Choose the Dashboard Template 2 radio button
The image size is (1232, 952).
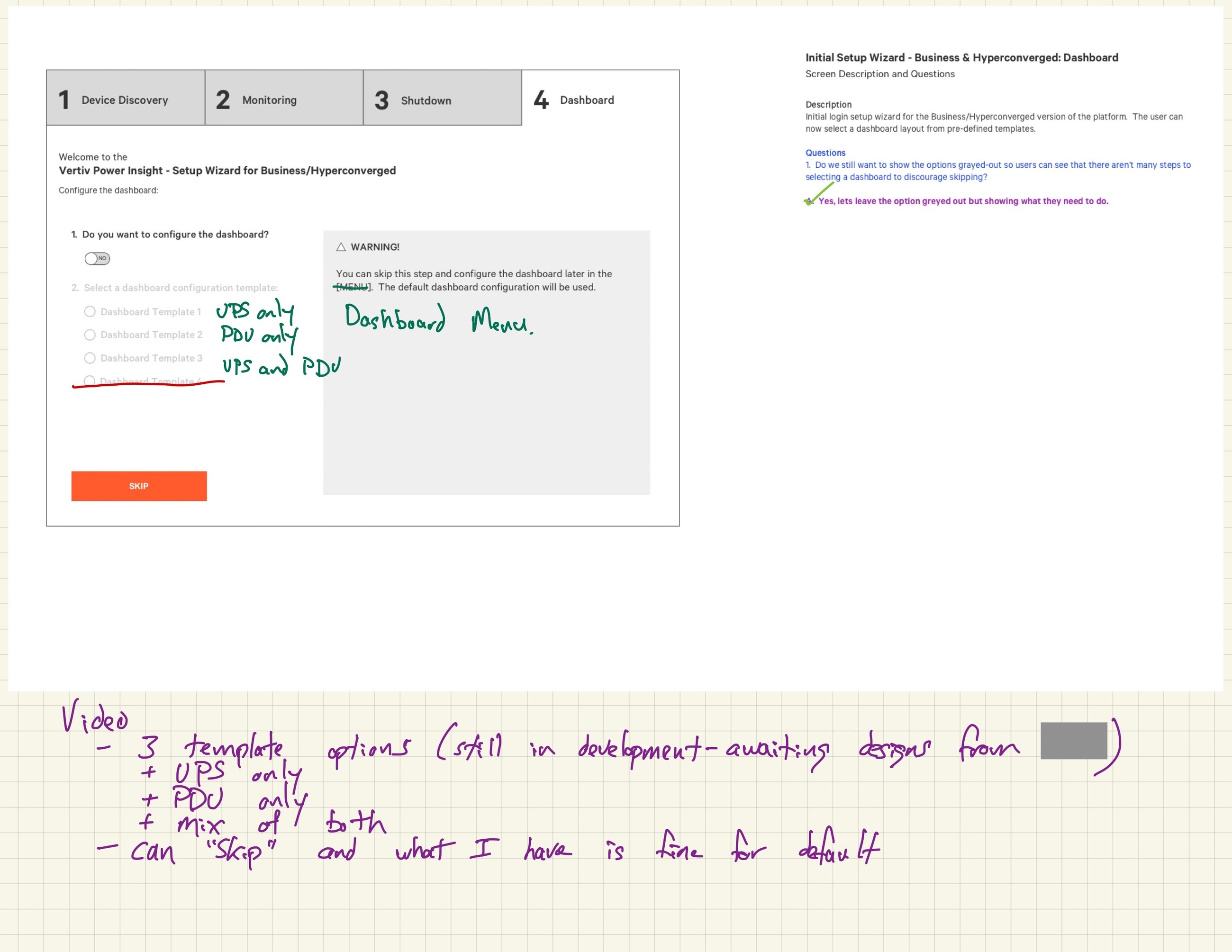[x=90, y=335]
